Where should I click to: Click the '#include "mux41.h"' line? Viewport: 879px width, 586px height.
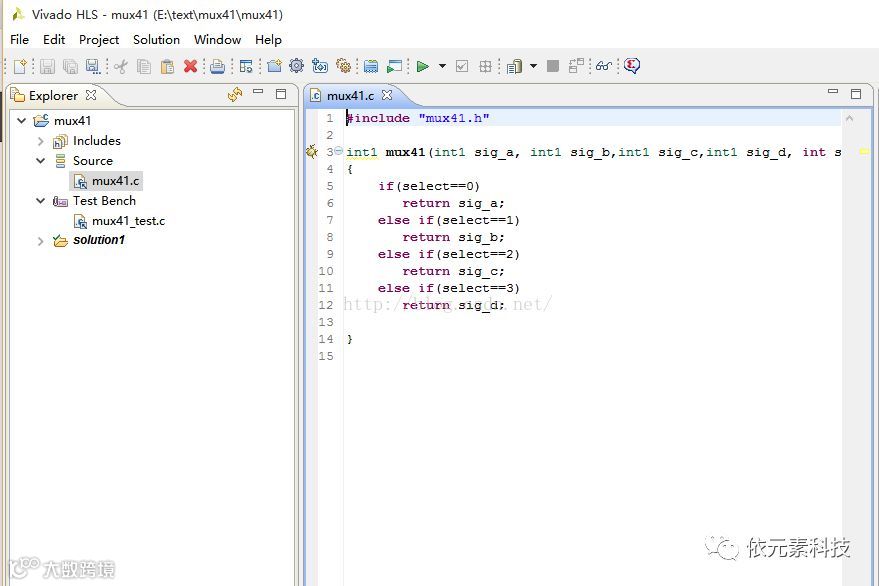click(x=418, y=118)
